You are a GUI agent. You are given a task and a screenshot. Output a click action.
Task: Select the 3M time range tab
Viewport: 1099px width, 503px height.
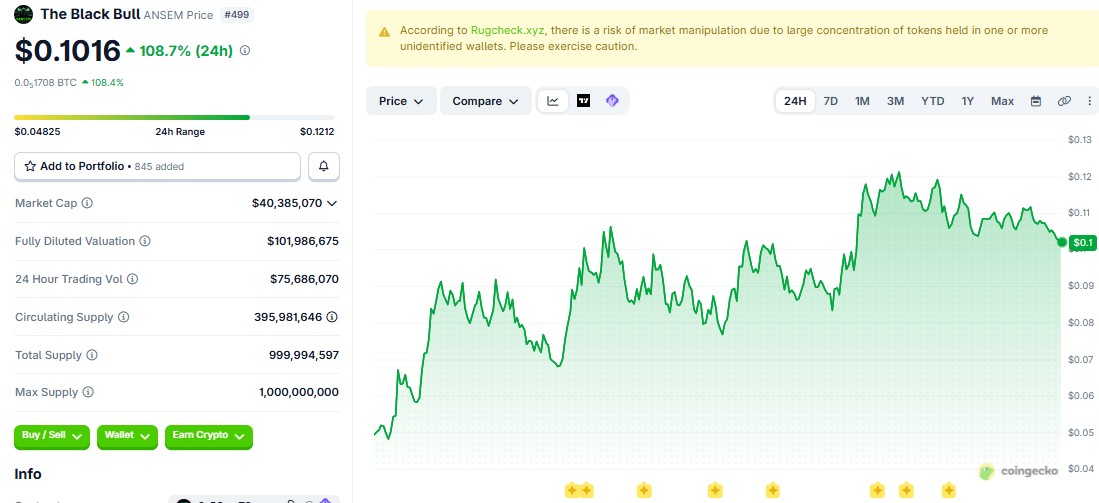coord(895,101)
